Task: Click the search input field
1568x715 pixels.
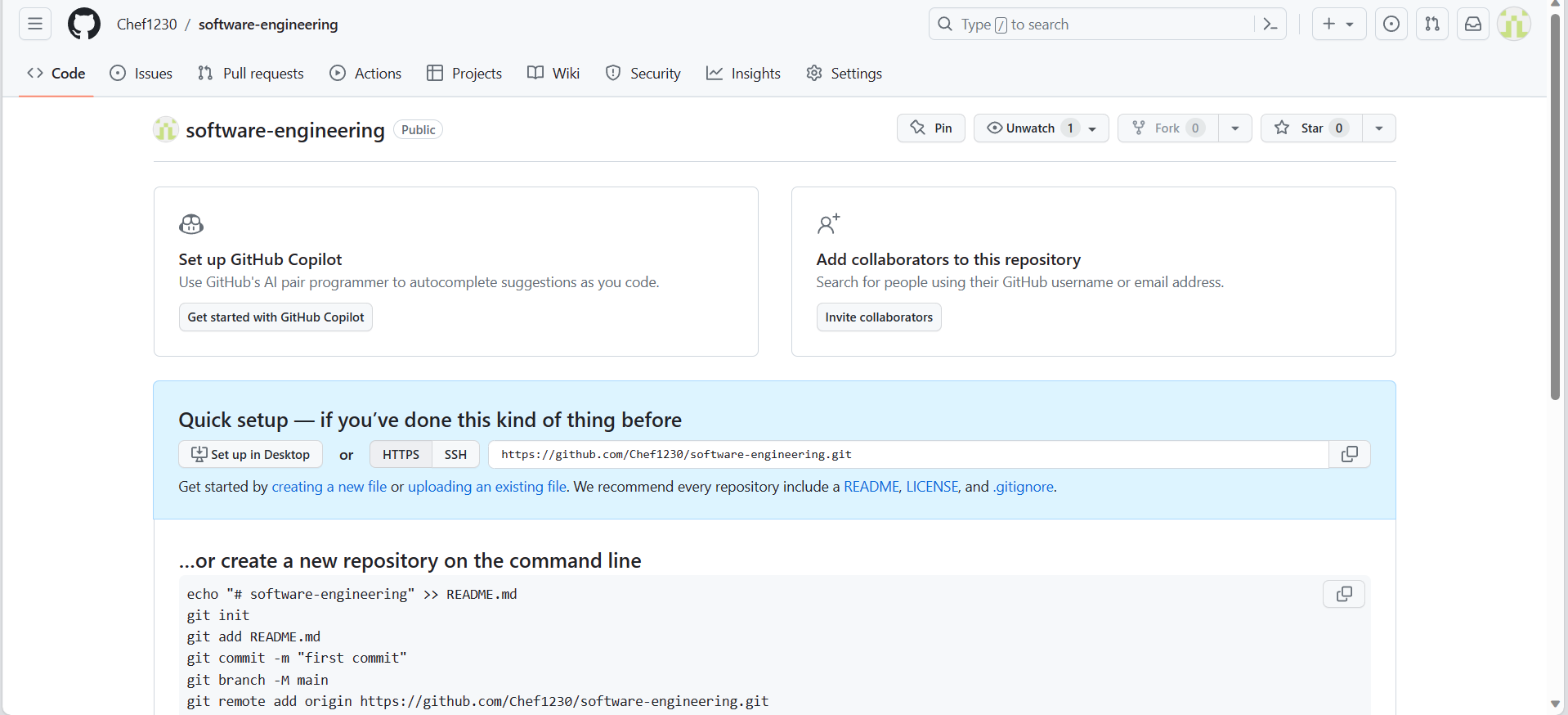Action: click(1095, 25)
